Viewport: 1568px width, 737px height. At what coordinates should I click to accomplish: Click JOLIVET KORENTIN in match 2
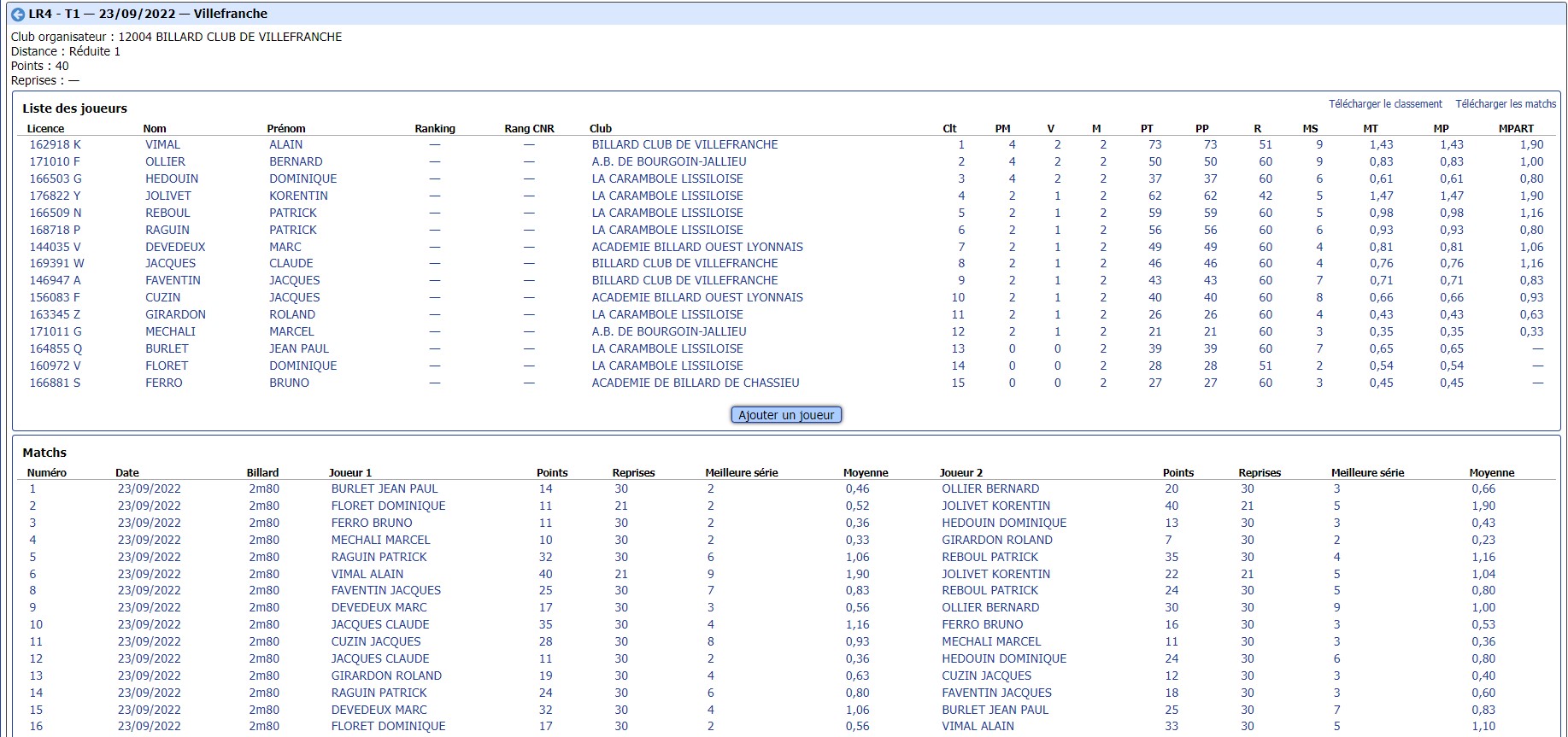996,506
